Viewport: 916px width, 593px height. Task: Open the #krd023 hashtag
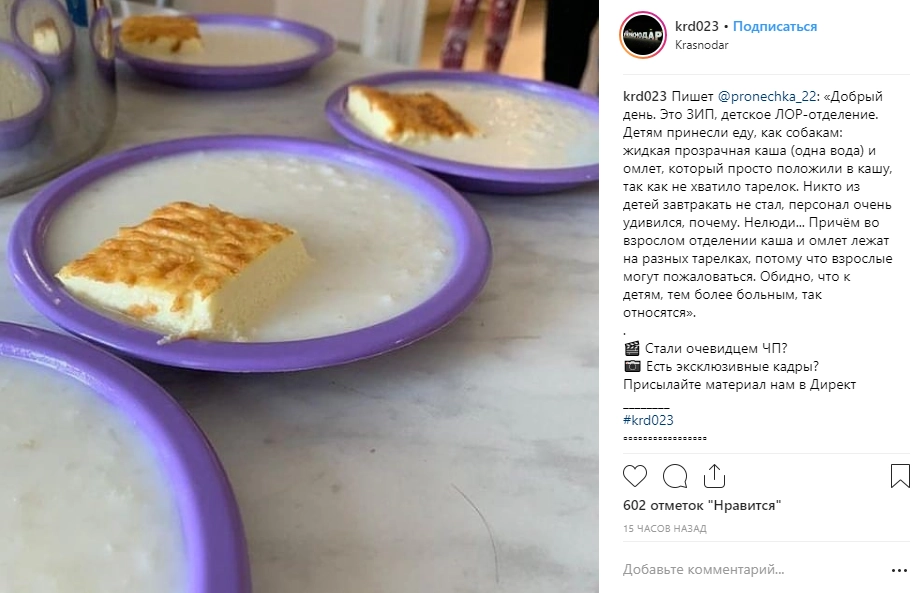tap(648, 420)
